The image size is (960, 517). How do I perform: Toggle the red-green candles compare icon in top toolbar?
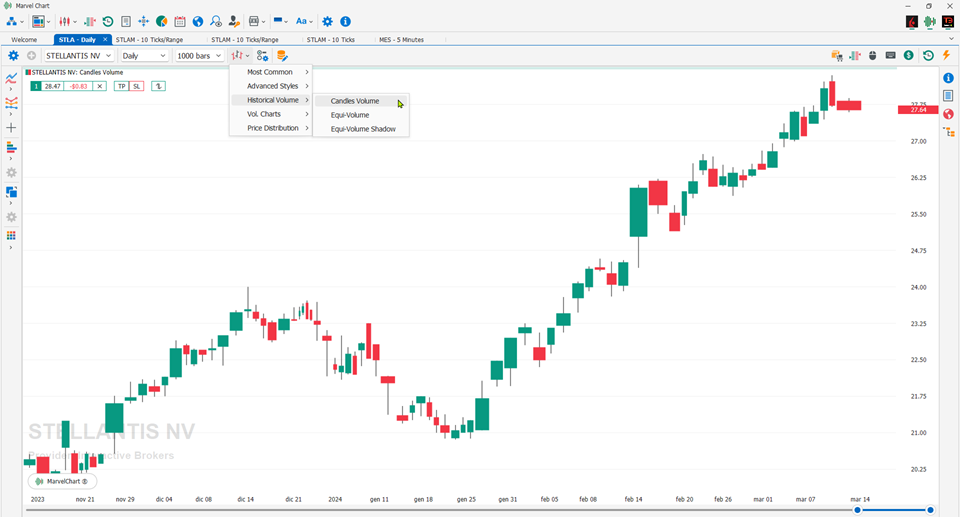tap(90, 21)
